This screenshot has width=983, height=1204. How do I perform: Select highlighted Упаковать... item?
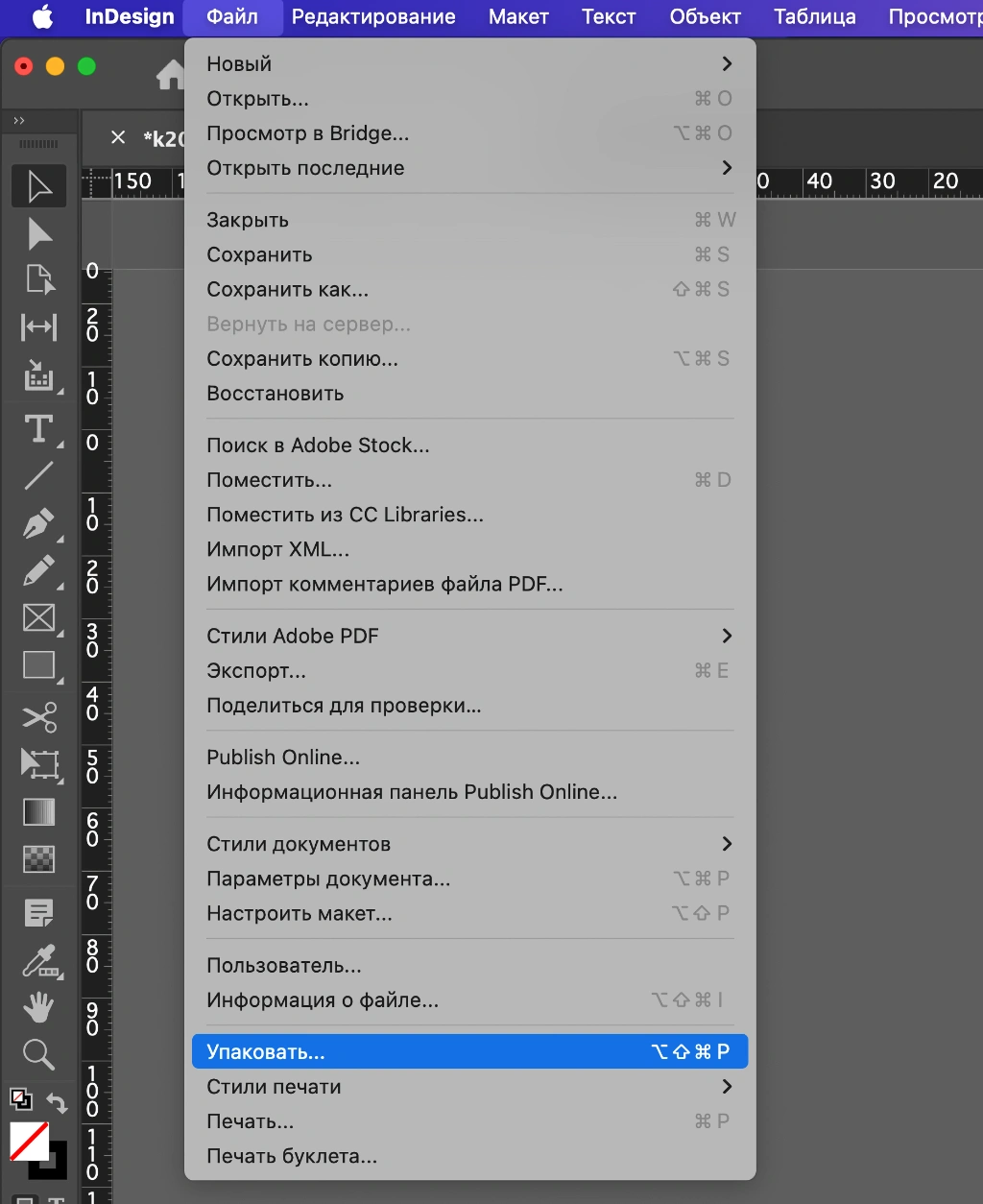pos(470,1052)
